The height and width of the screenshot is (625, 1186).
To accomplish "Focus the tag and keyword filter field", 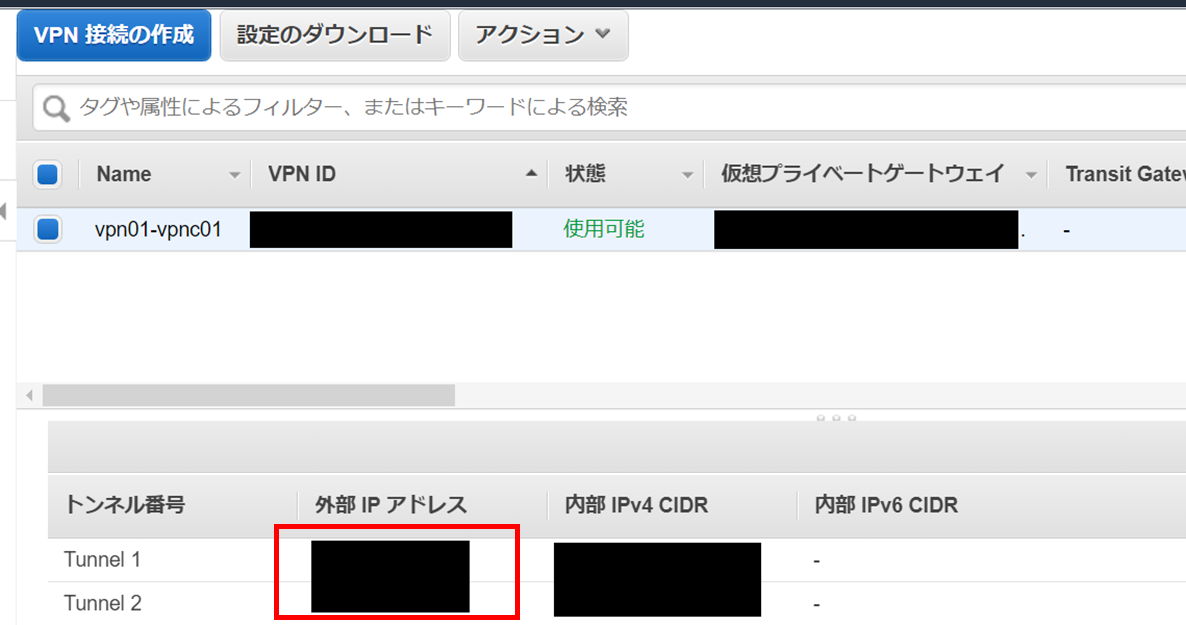I will [600, 107].
